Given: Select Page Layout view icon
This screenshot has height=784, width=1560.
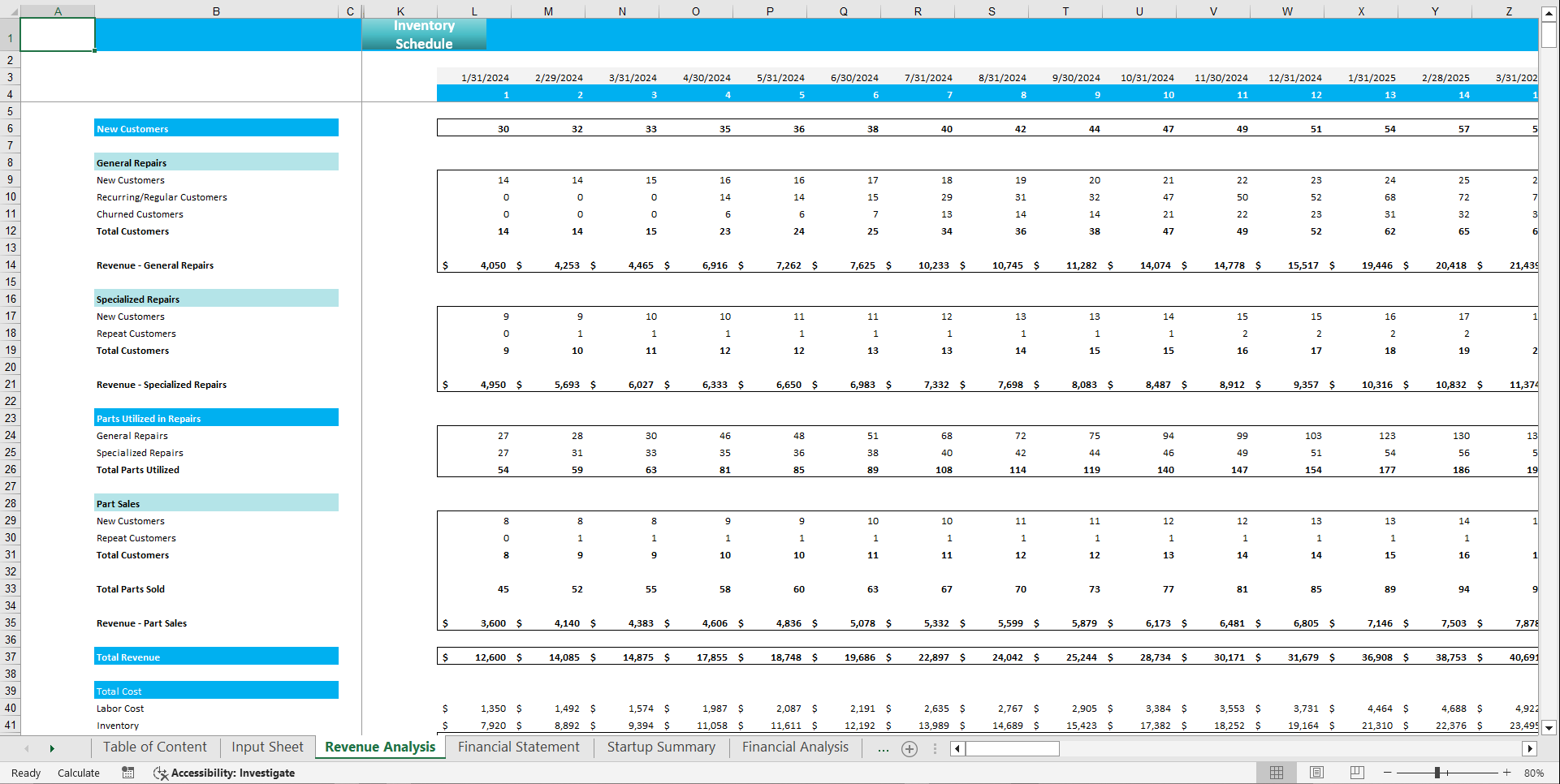Looking at the screenshot, I should pos(1316,772).
